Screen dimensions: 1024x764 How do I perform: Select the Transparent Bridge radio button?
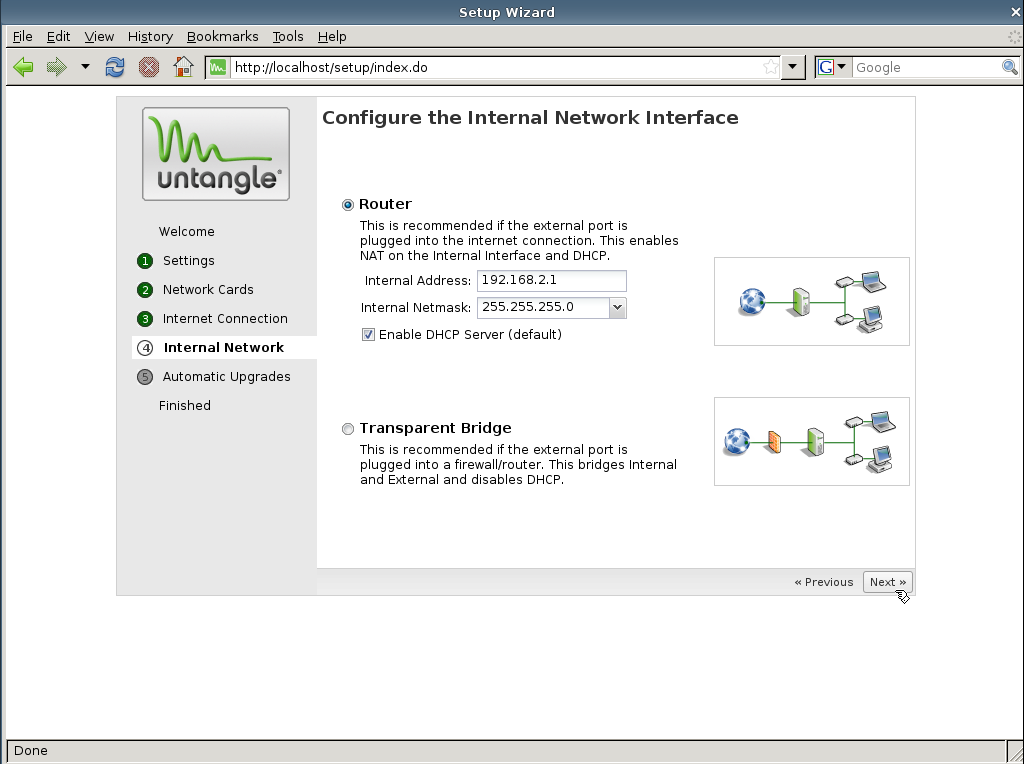pyautogui.click(x=348, y=429)
